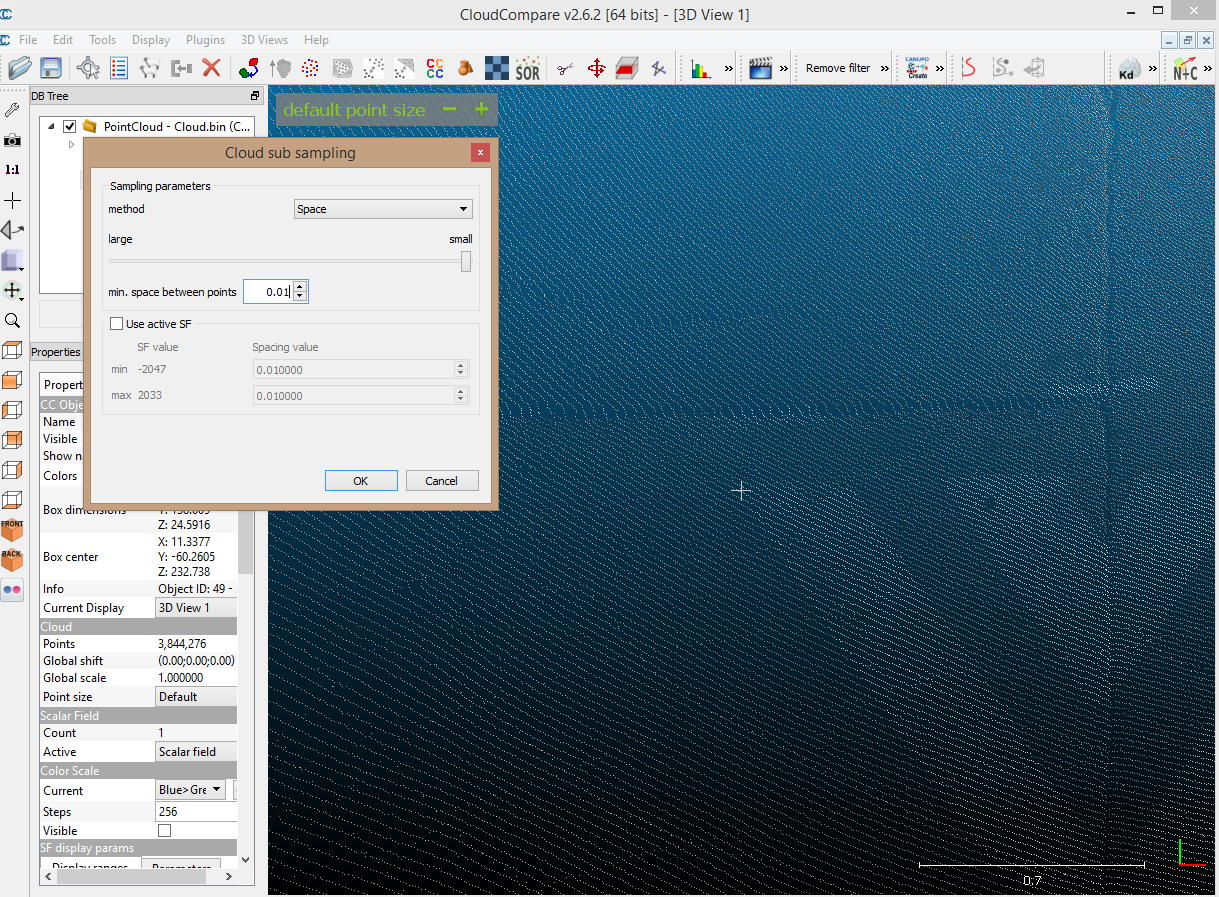Image resolution: width=1219 pixels, height=897 pixels.
Task: Click the 1:1 zoom icon
Action: click(12, 170)
